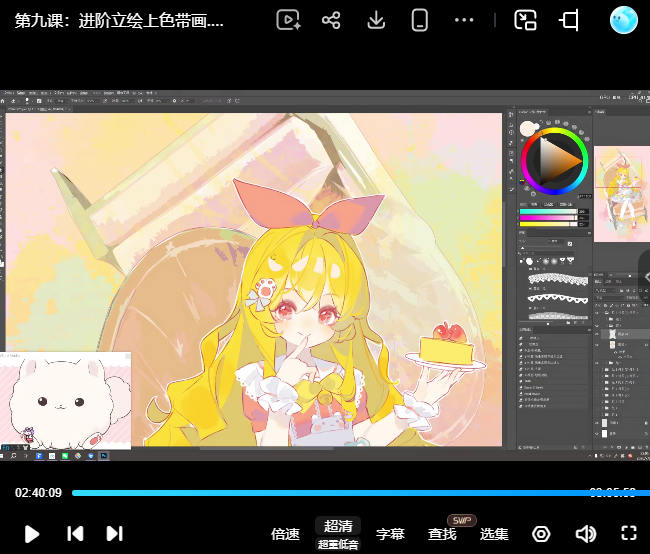Click the triangle inside the color wheel
The height and width of the screenshot is (554, 650).
point(558,161)
